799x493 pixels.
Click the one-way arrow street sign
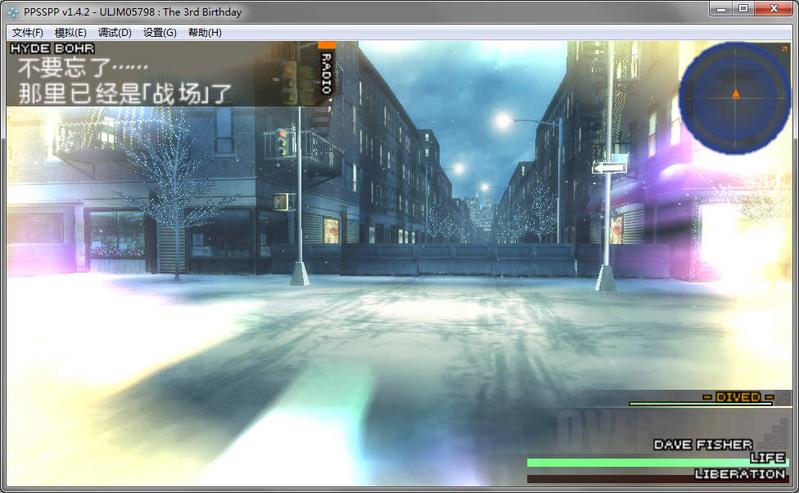(x=609, y=167)
